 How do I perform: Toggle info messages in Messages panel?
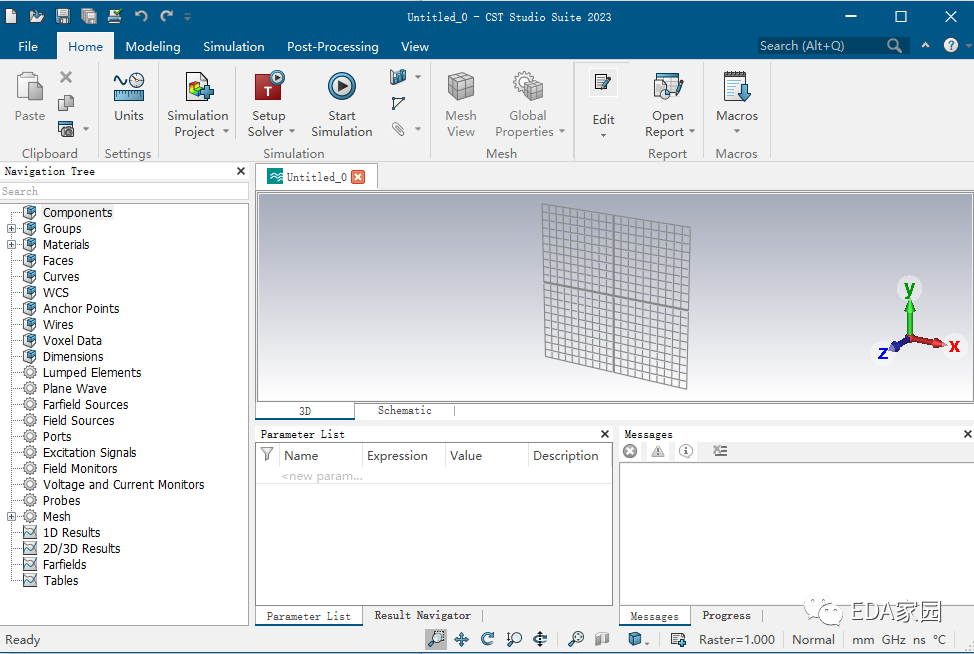click(x=686, y=451)
